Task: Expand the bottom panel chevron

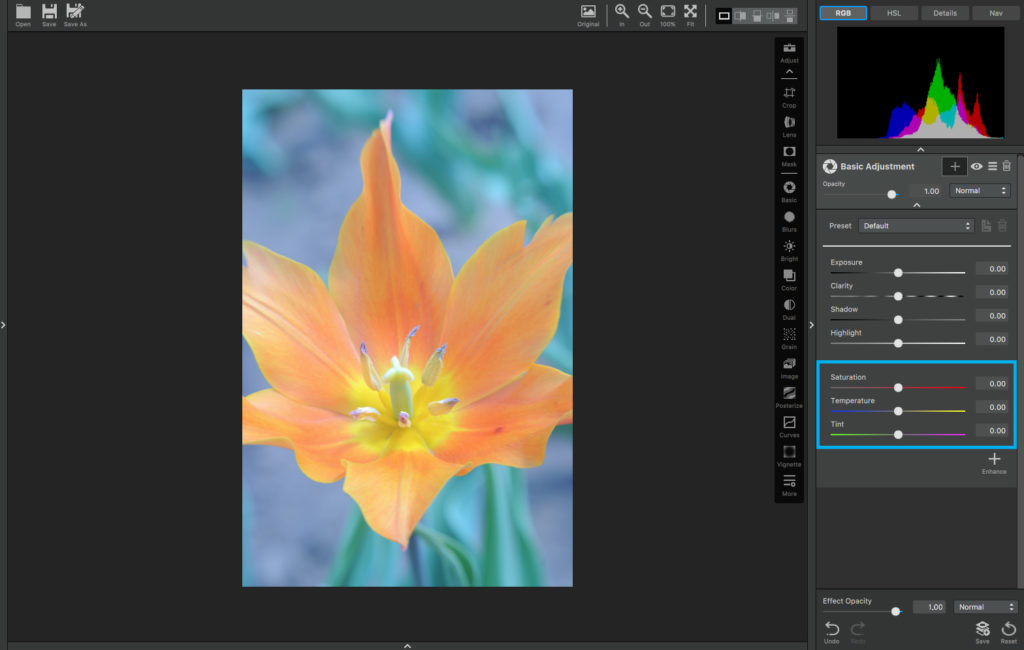Action: [408, 645]
